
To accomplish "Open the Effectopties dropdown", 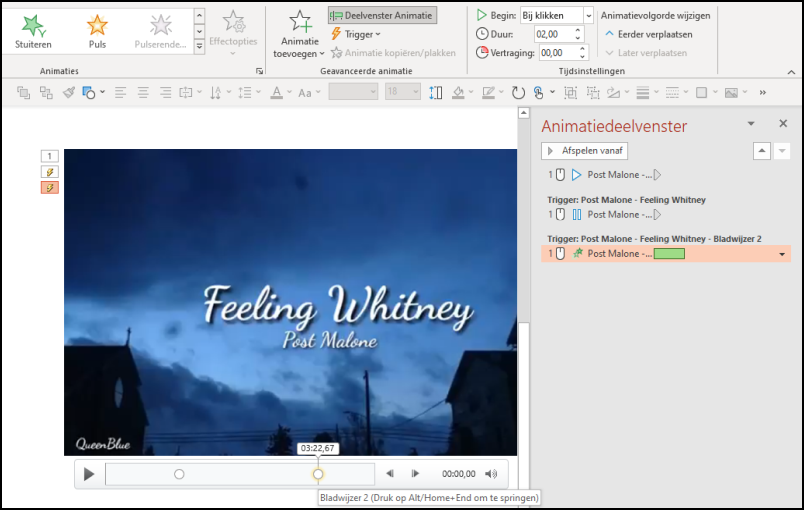I will (233, 33).
